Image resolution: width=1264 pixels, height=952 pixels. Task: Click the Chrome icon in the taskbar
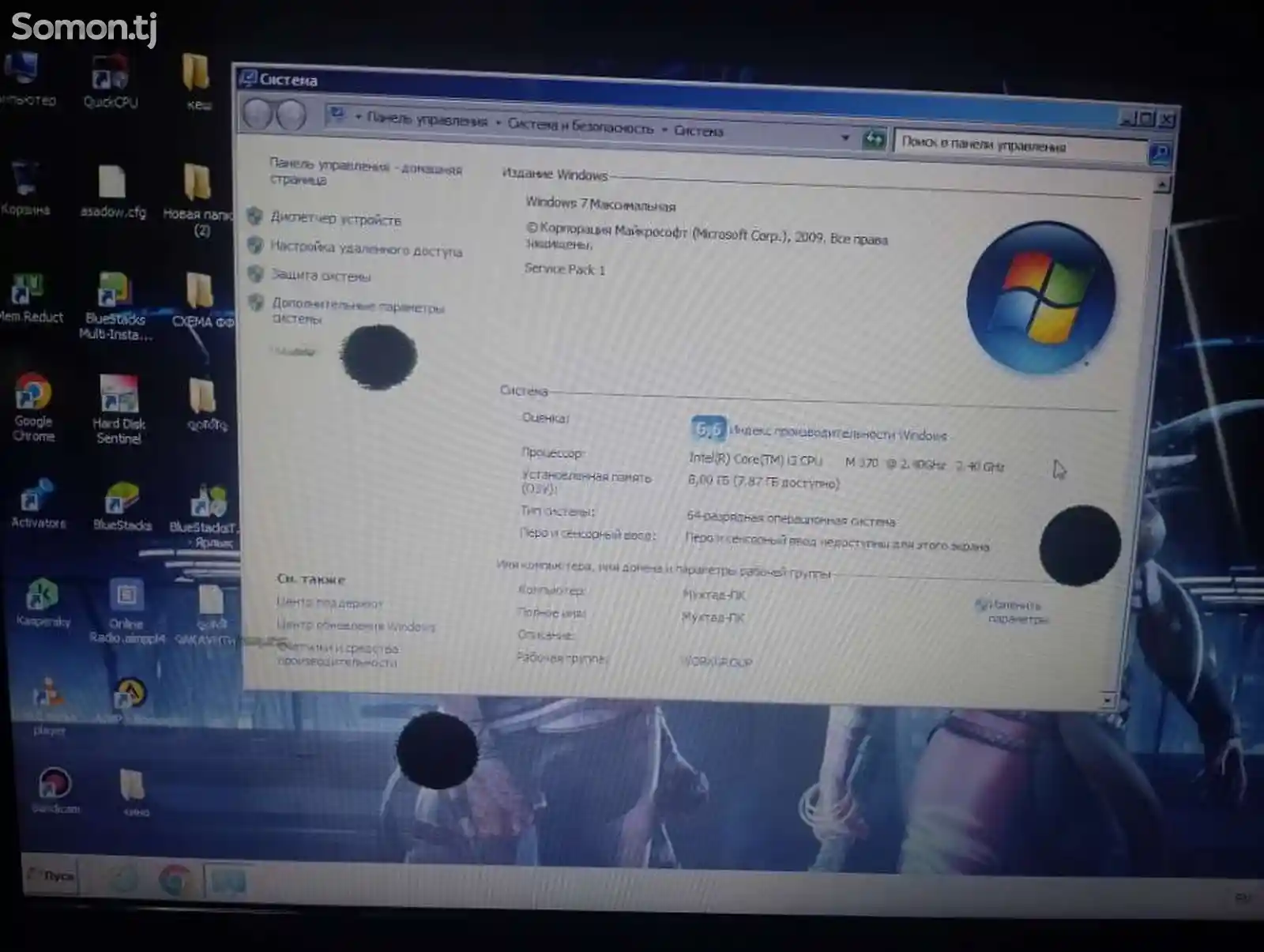point(174,879)
